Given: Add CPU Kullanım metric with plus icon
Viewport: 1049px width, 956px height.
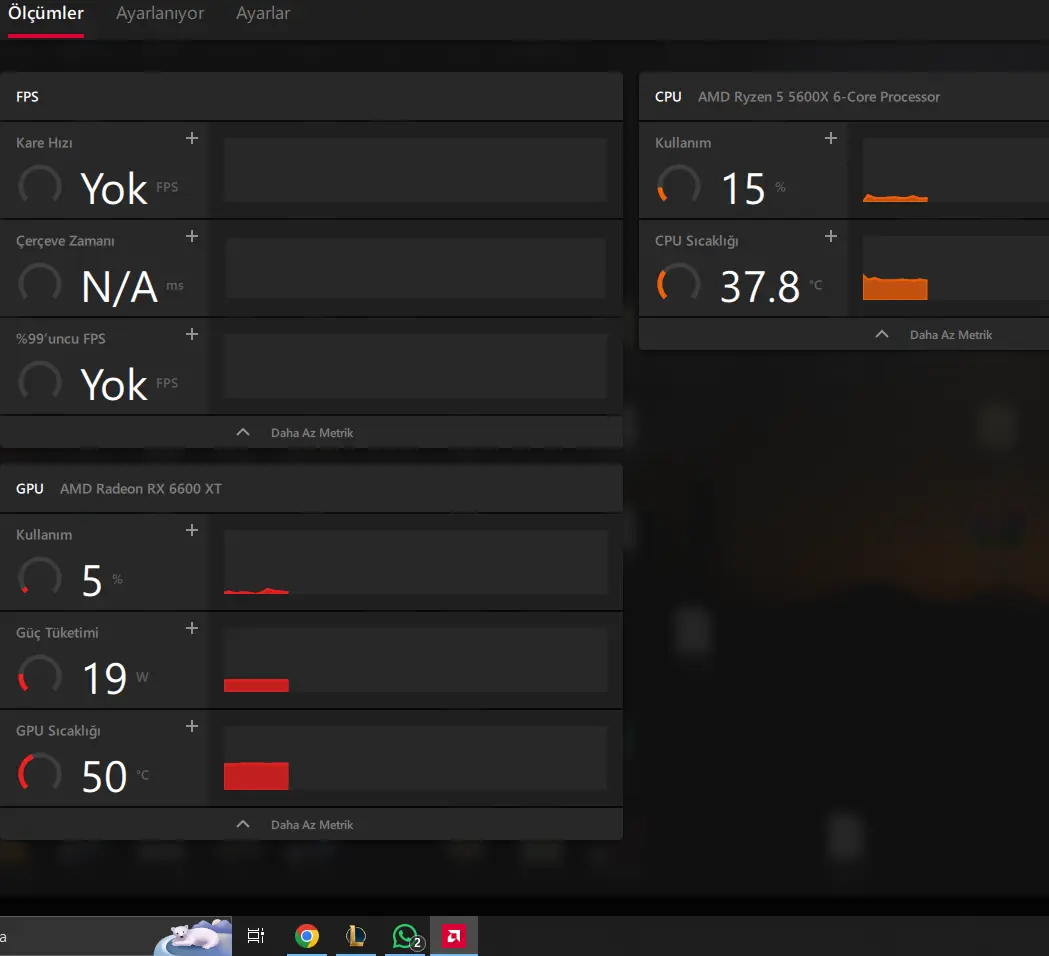Looking at the screenshot, I should (831, 138).
